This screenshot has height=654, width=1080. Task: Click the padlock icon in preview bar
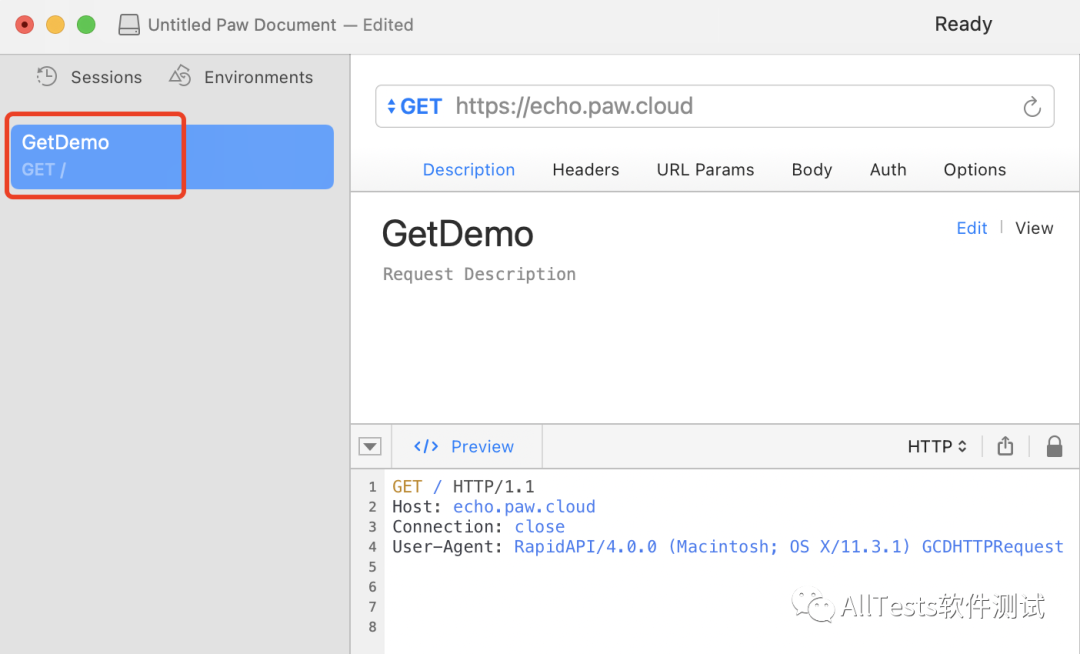pos(1054,447)
